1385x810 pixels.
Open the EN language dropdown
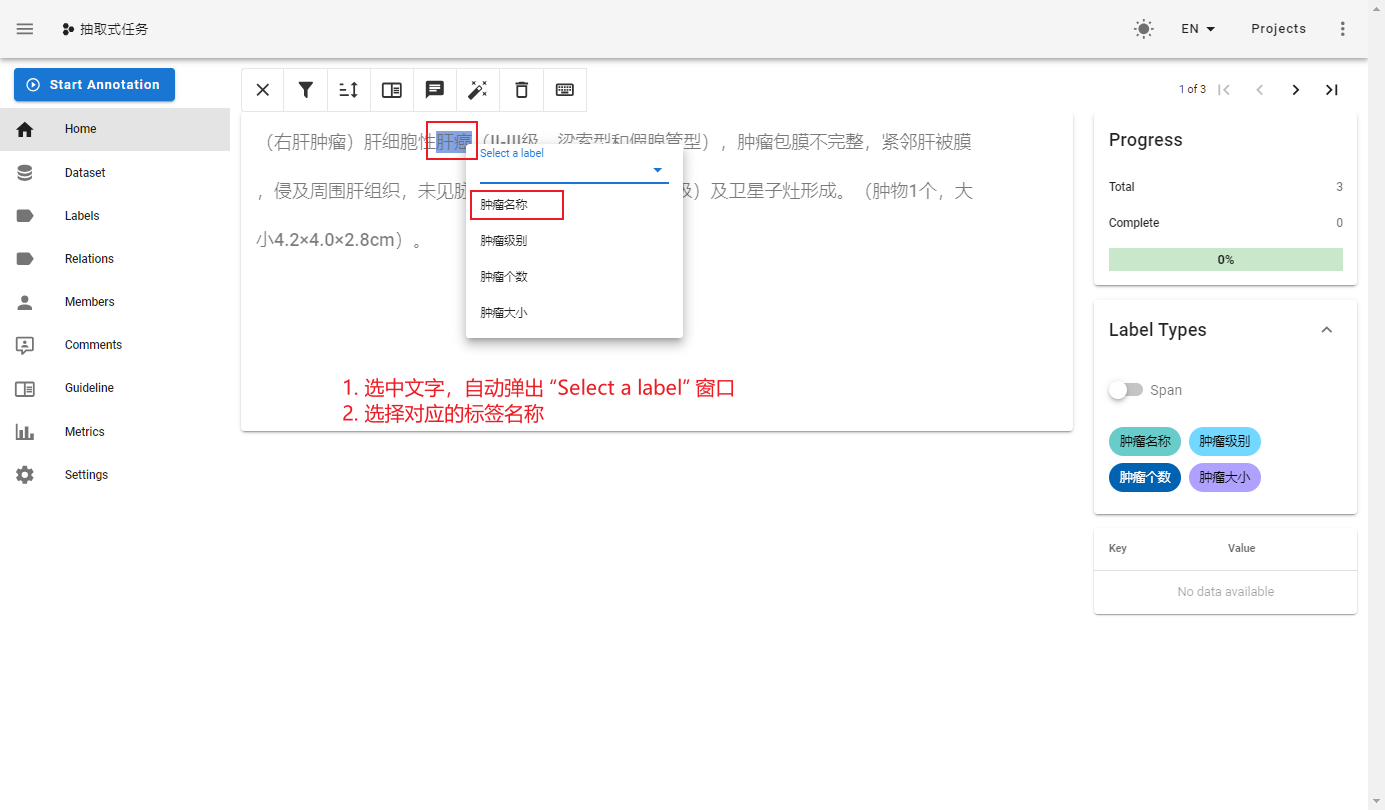click(x=1198, y=29)
